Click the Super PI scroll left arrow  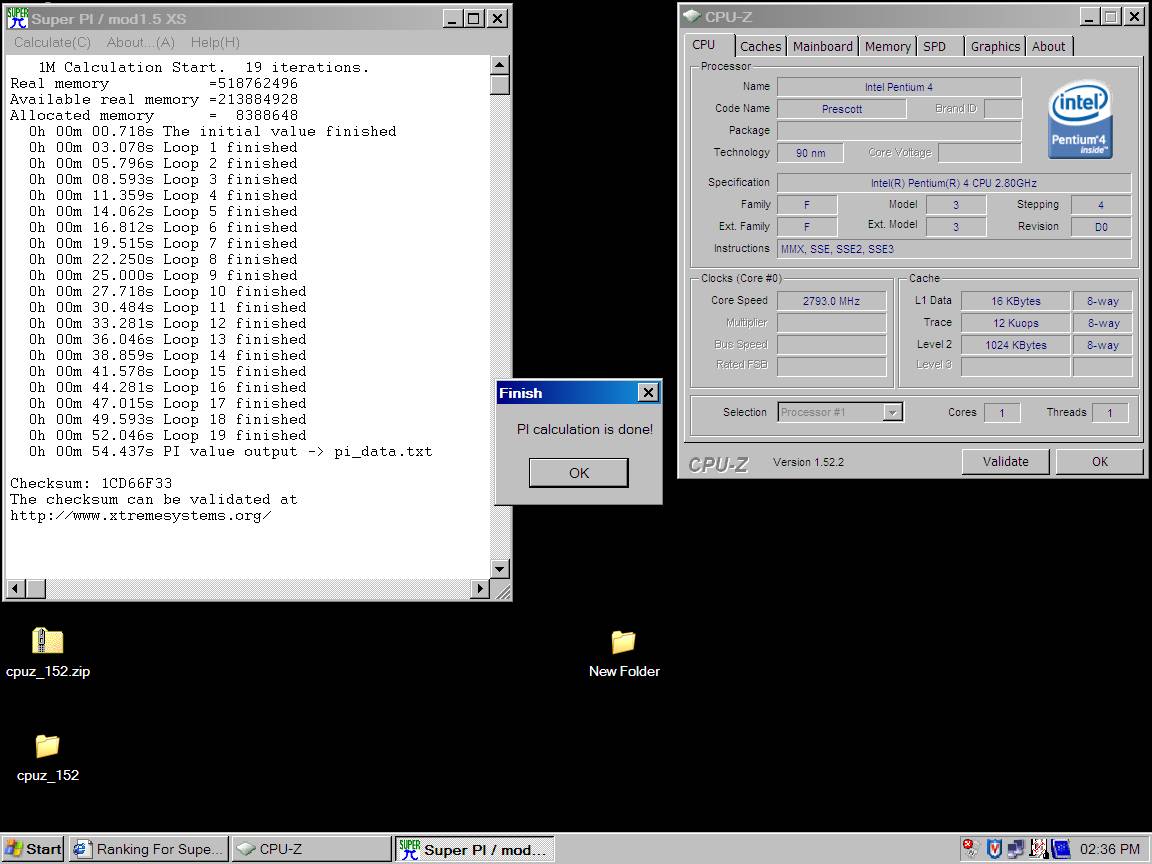[16, 588]
